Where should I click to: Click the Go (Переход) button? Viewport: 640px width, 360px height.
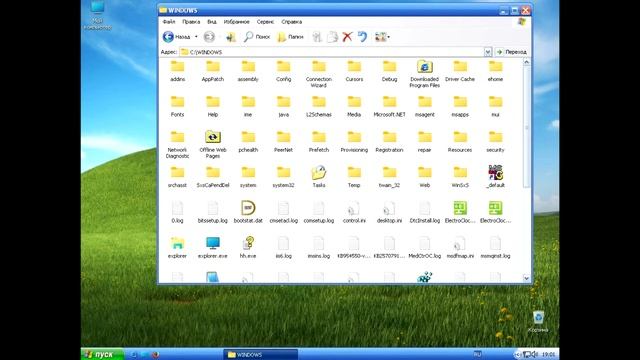tap(511, 52)
